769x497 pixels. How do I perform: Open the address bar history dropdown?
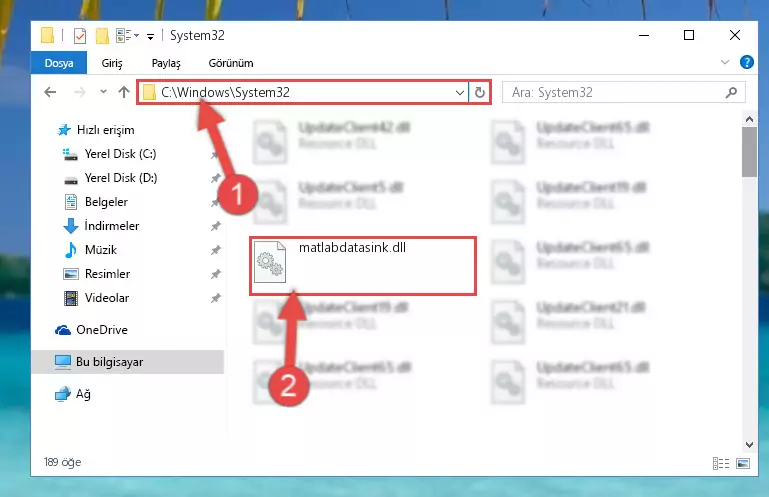(460, 92)
